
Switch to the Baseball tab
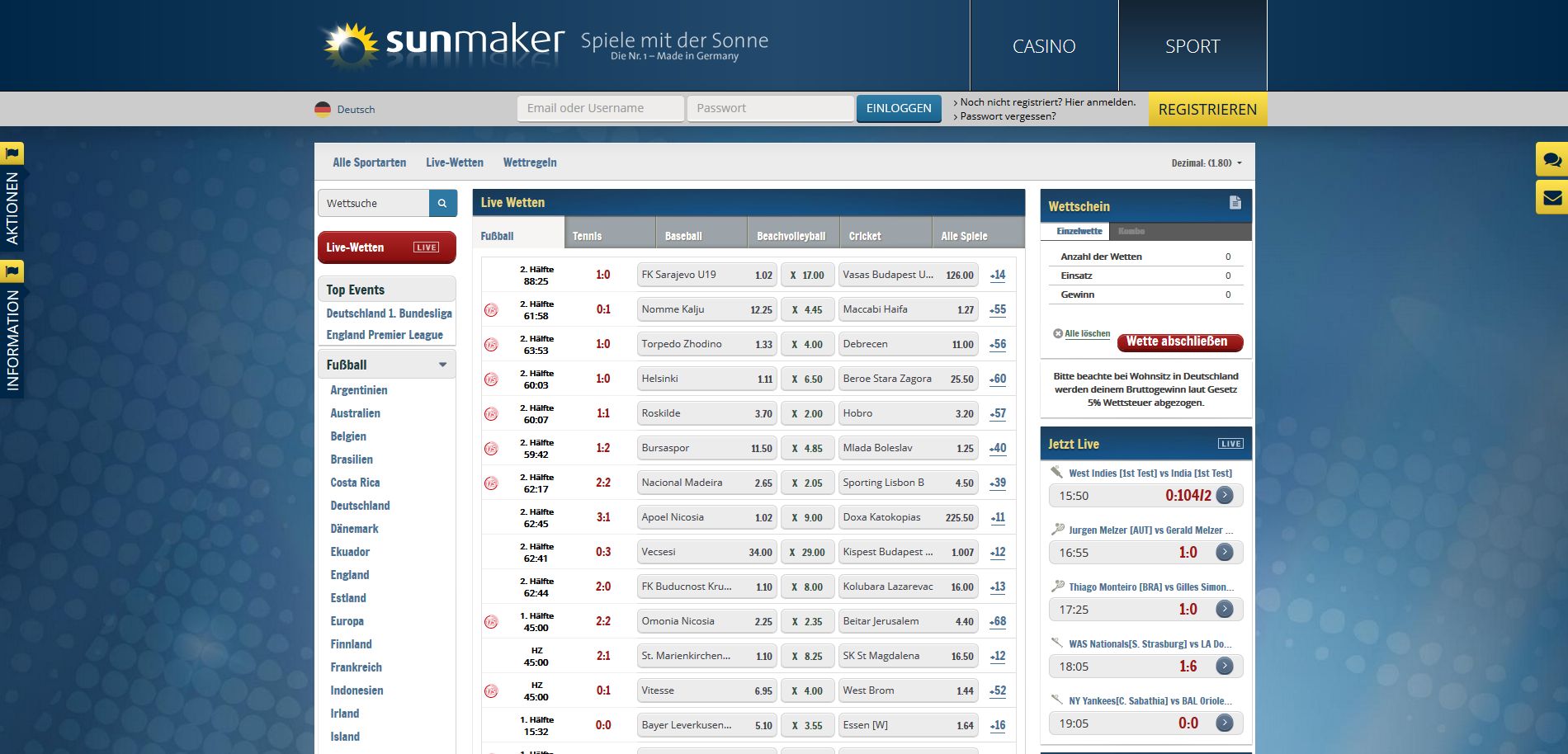point(701,233)
